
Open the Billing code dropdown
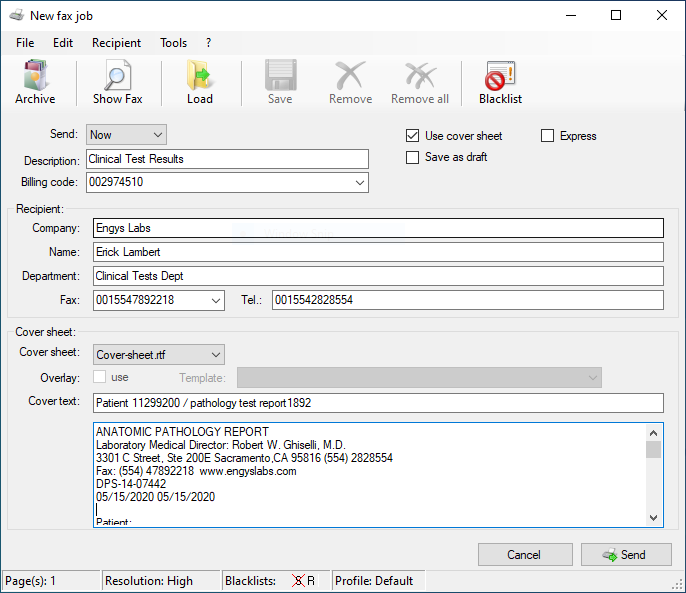tap(359, 183)
